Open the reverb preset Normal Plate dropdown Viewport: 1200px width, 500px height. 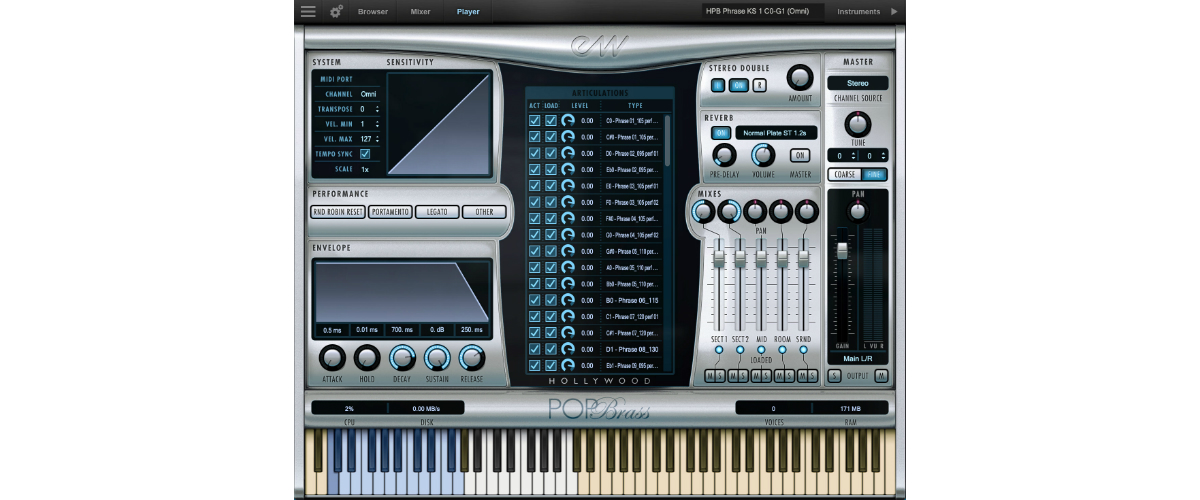[x=776, y=132]
